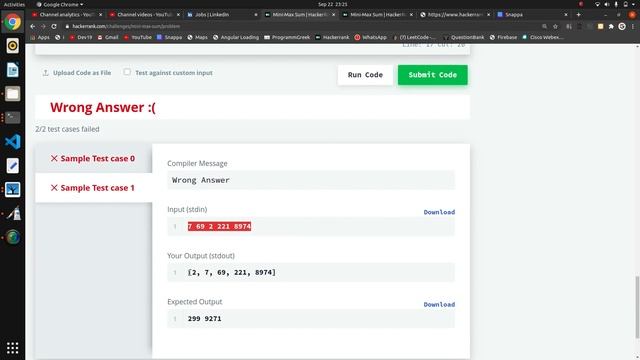
Task: Open the ProgrammGreek bookmark
Action: [x=287, y=37]
